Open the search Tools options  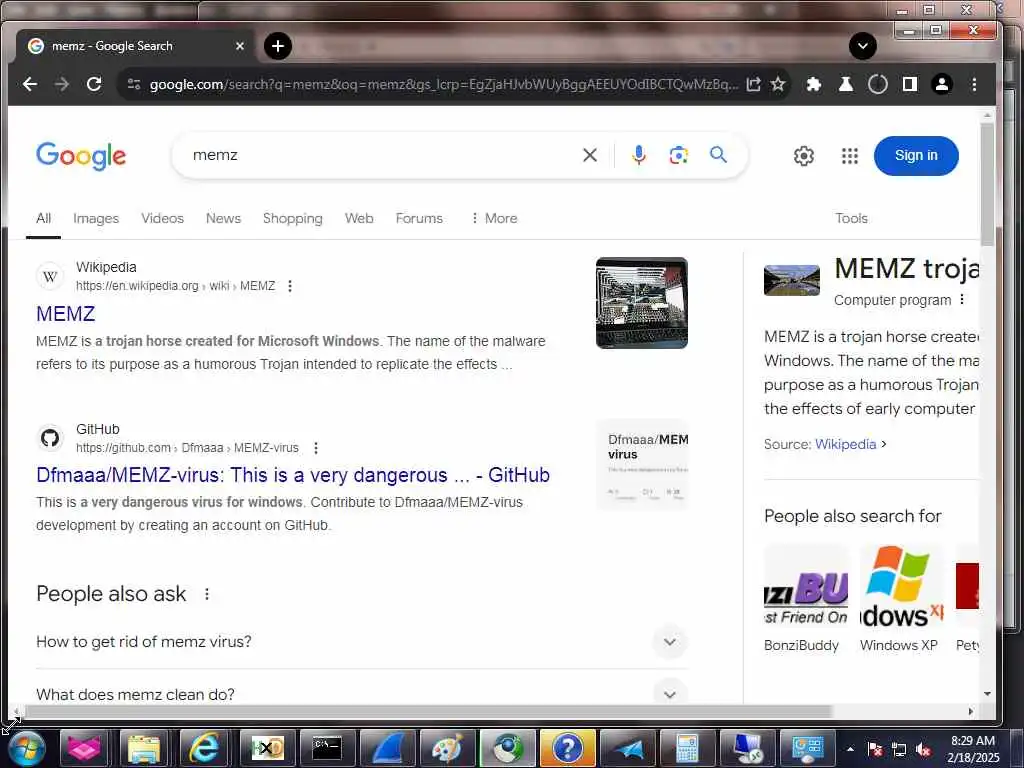851,218
